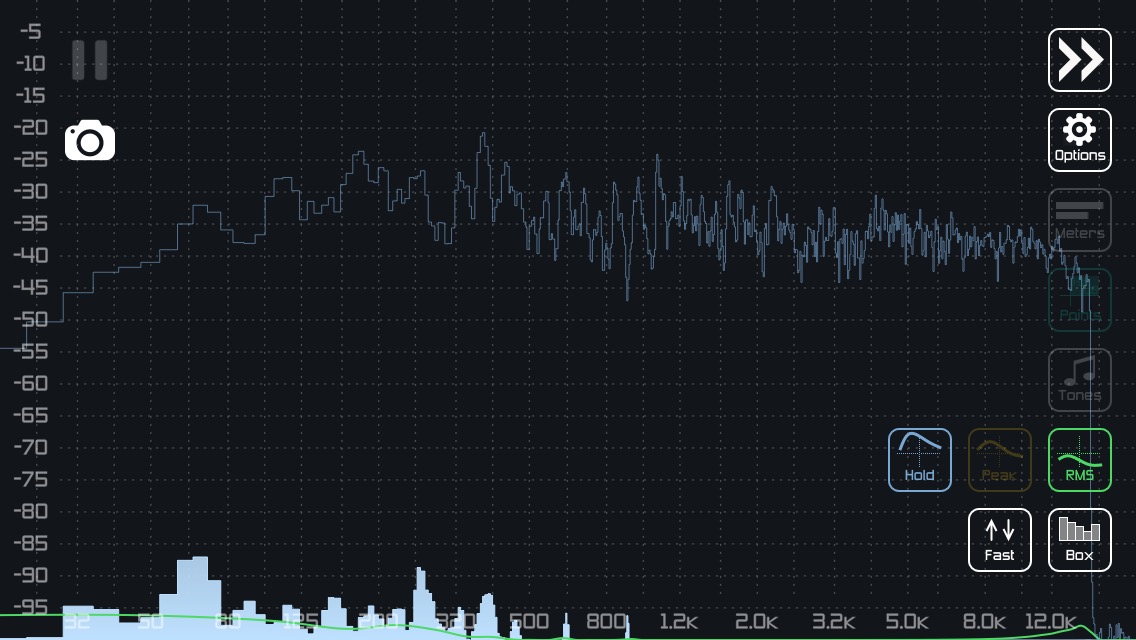Click the -5 dB axis label
The width and height of the screenshot is (1136, 640).
[x=30, y=32]
